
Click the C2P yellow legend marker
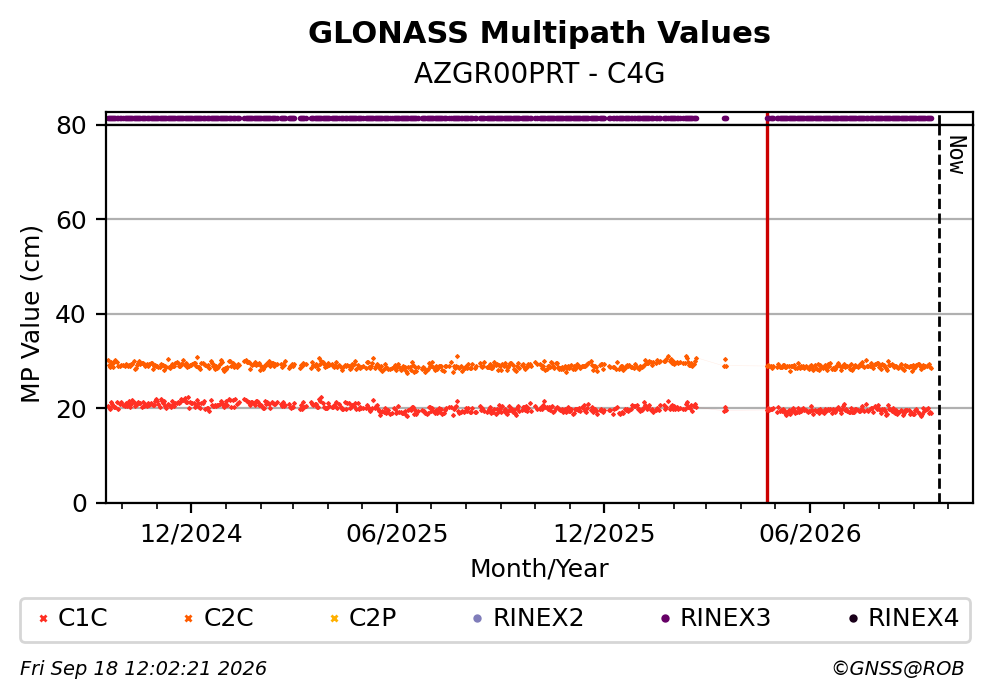[334, 619]
